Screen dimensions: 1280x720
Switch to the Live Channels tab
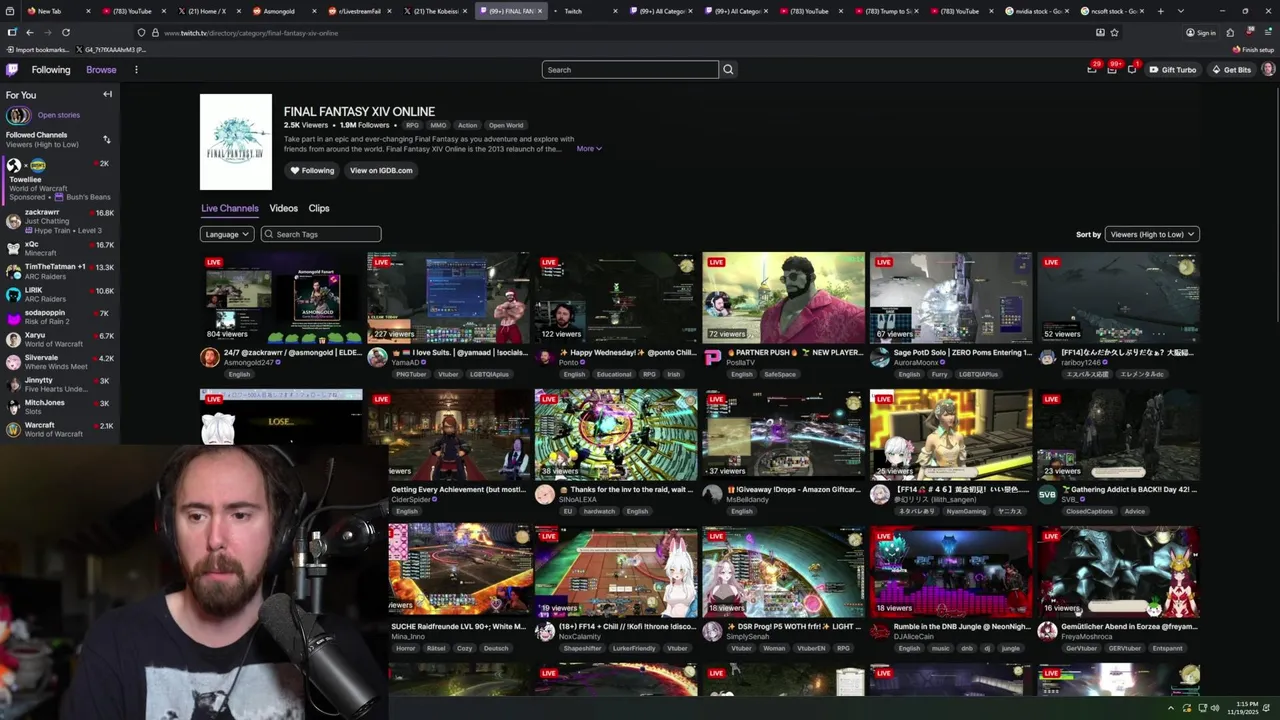(230, 208)
